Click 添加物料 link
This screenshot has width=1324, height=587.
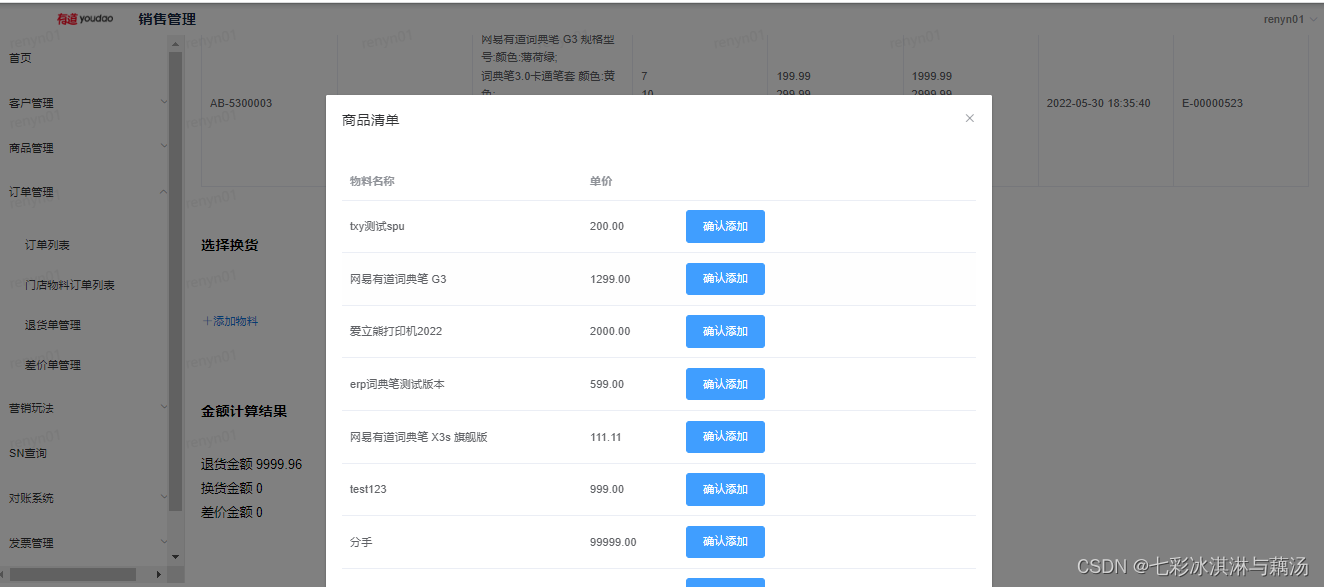click(230, 321)
